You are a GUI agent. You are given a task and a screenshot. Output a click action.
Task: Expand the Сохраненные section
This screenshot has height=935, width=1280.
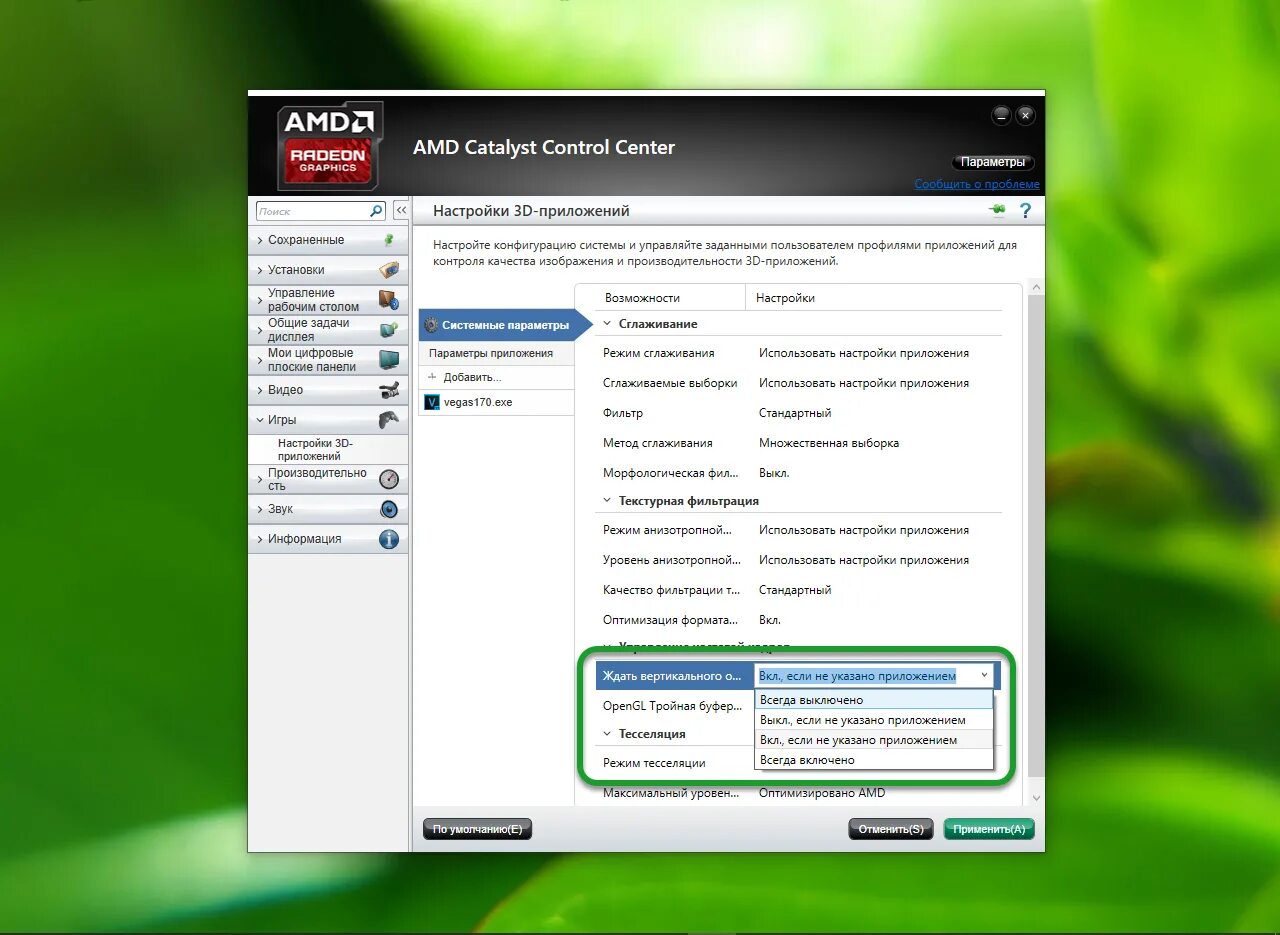click(260, 240)
